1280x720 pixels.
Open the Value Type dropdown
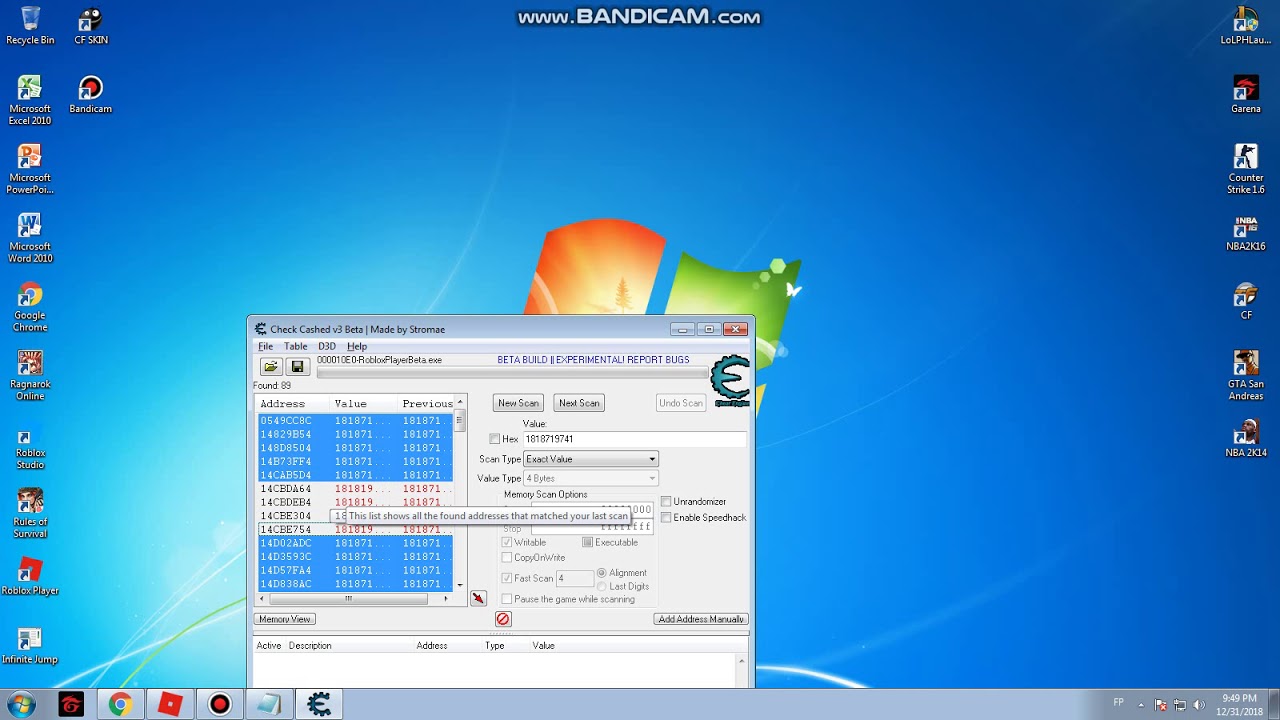[x=591, y=479]
